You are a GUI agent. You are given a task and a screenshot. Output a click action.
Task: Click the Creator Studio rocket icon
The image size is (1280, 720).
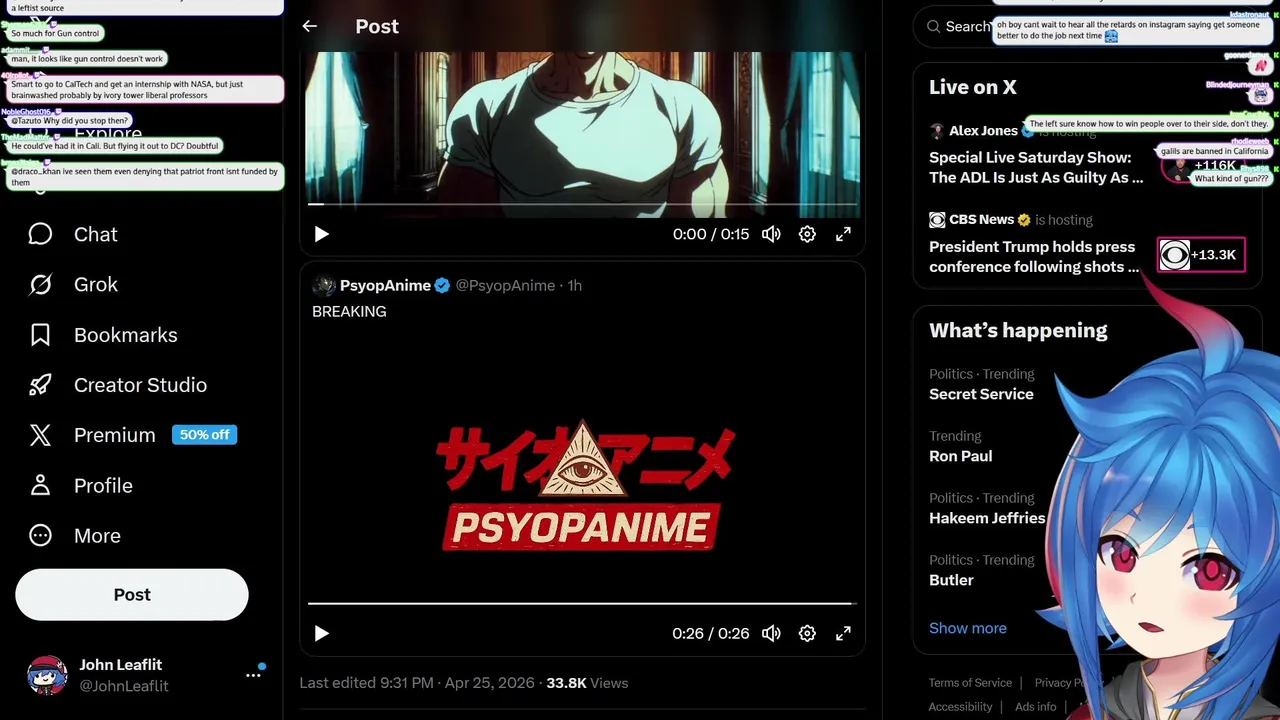(40, 385)
